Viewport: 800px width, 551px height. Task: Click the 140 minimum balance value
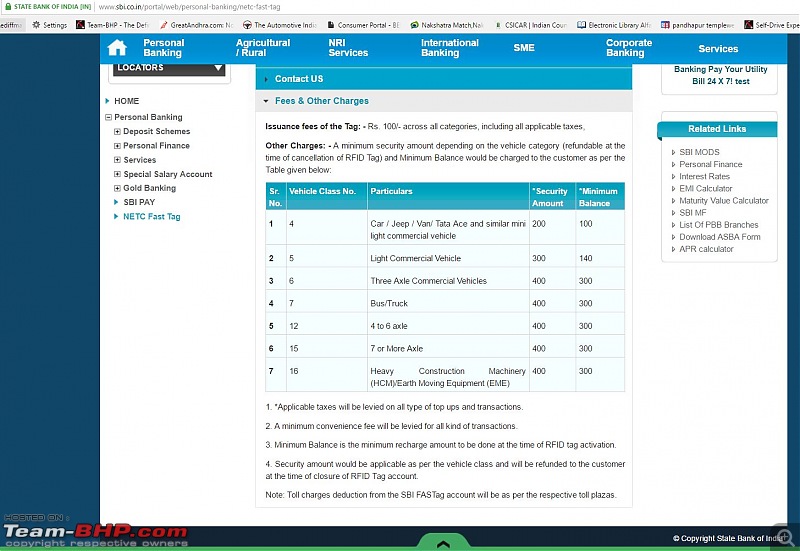tap(585, 258)
